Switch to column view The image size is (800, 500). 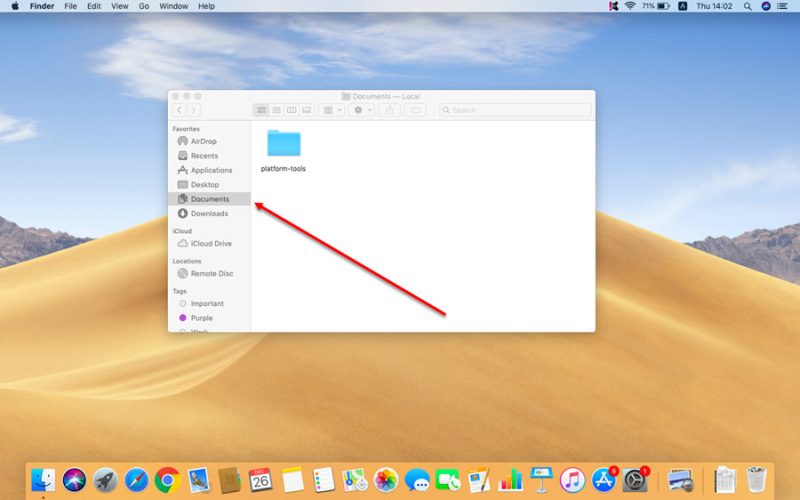292,110
